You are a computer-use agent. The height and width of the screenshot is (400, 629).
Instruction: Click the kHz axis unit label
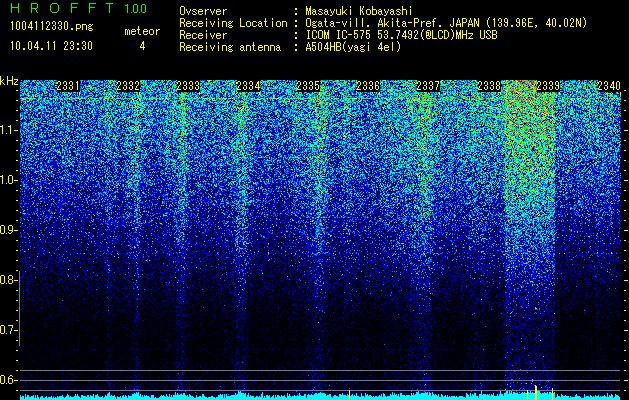click(9, 81)
